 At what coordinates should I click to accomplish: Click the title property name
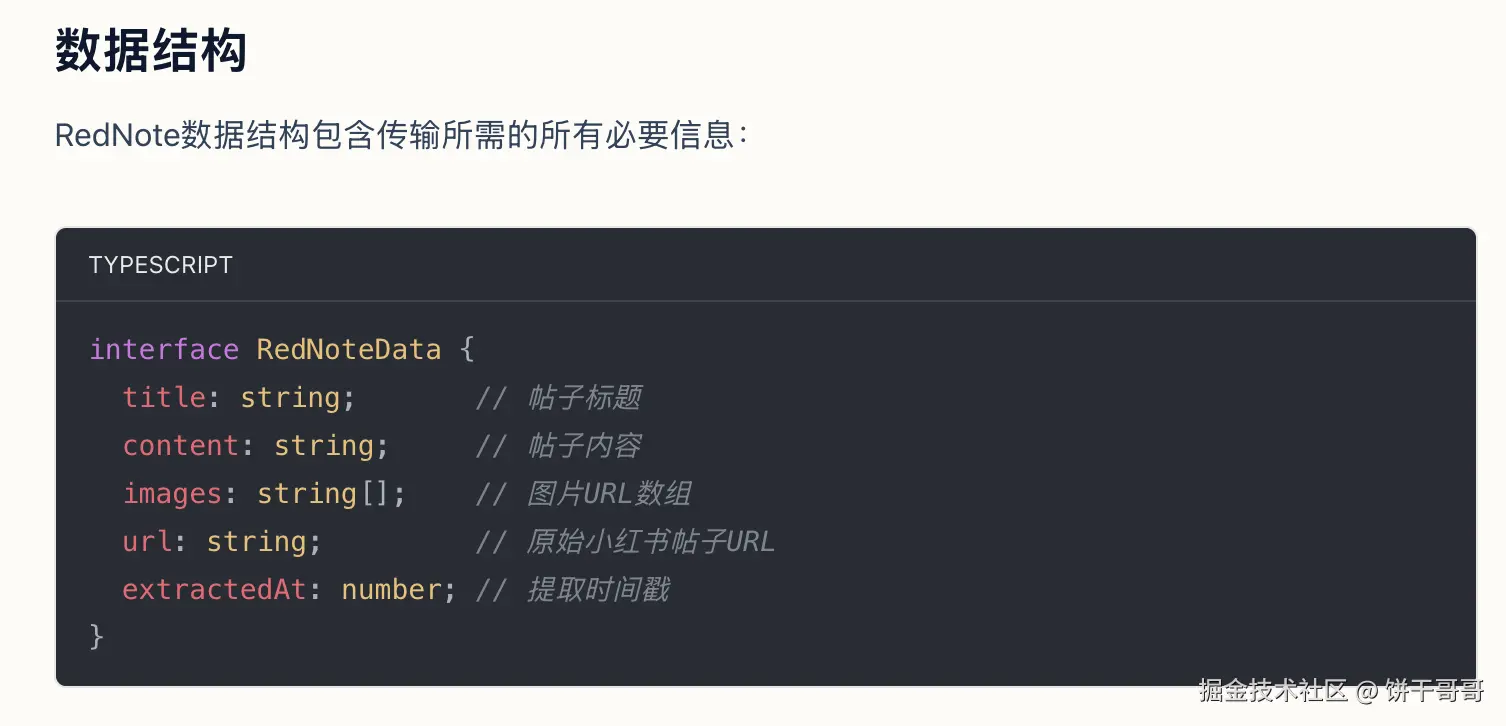tap(164, 397)
